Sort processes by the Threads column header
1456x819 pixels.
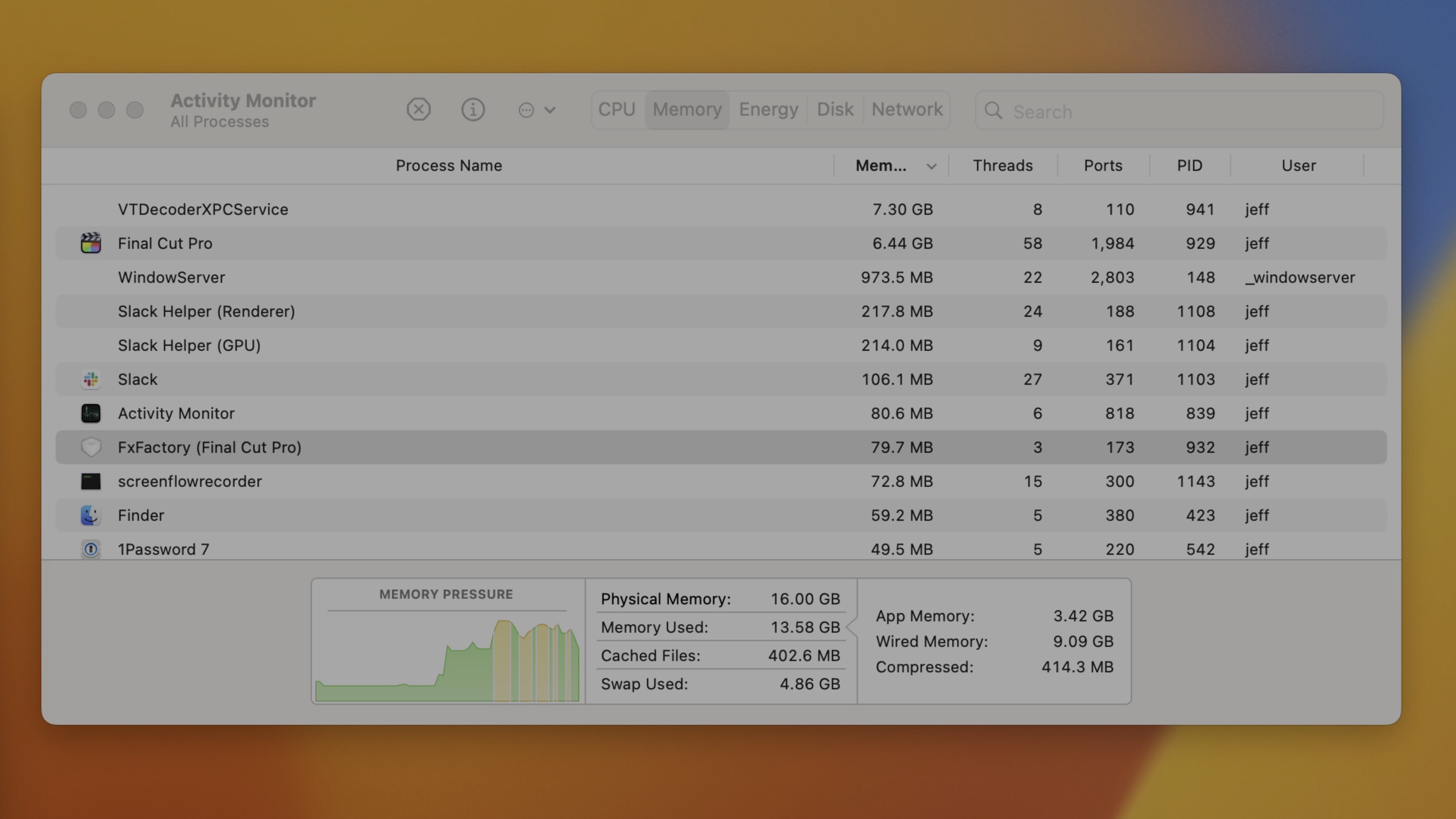(1003, 166)
